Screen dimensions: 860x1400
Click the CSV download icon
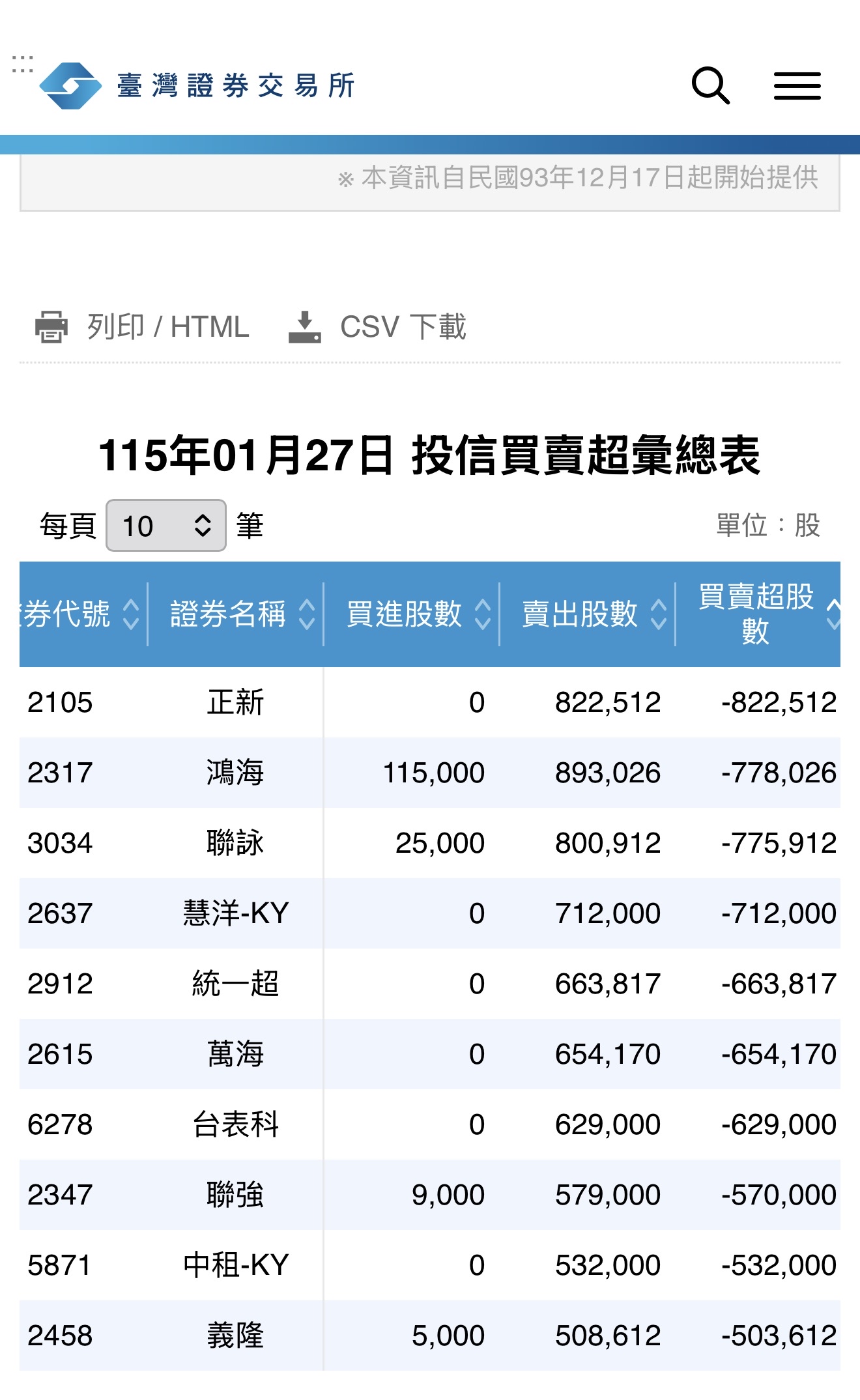pos(304,327)
